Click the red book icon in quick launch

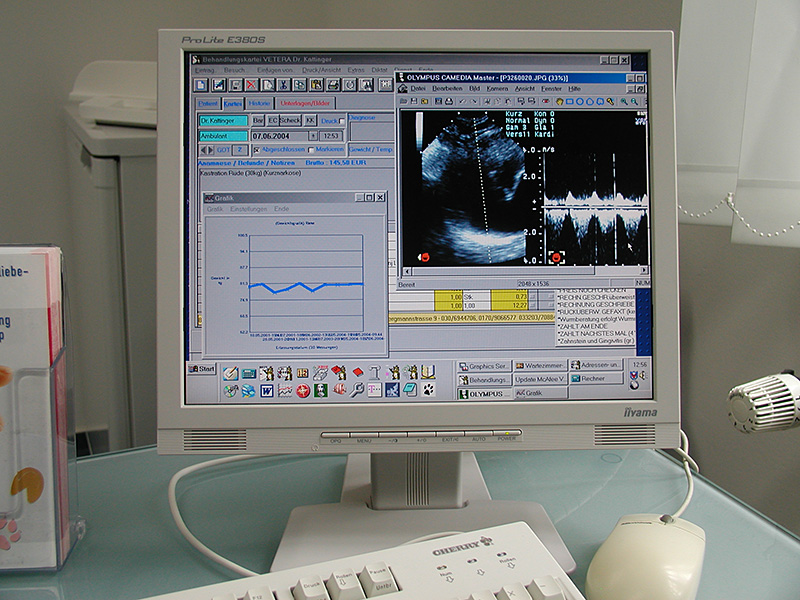[357, 372]
